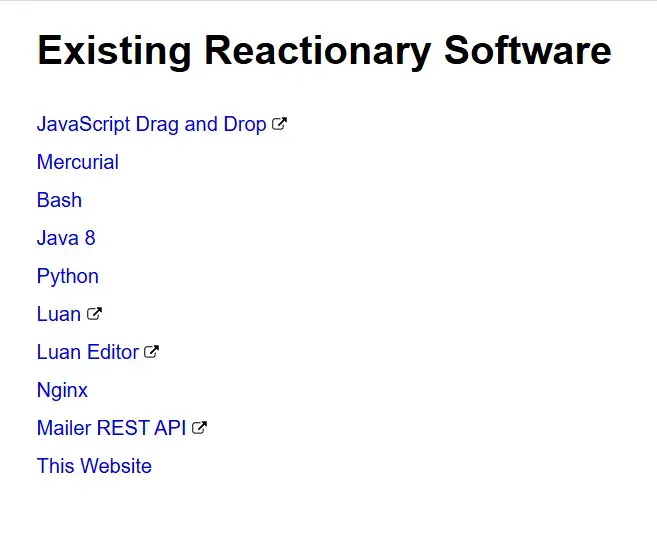Click external link icon beside Mailer REST API
Image resolution: width=657 pixels, height=546 pixels.
click(x=200, y=428)
